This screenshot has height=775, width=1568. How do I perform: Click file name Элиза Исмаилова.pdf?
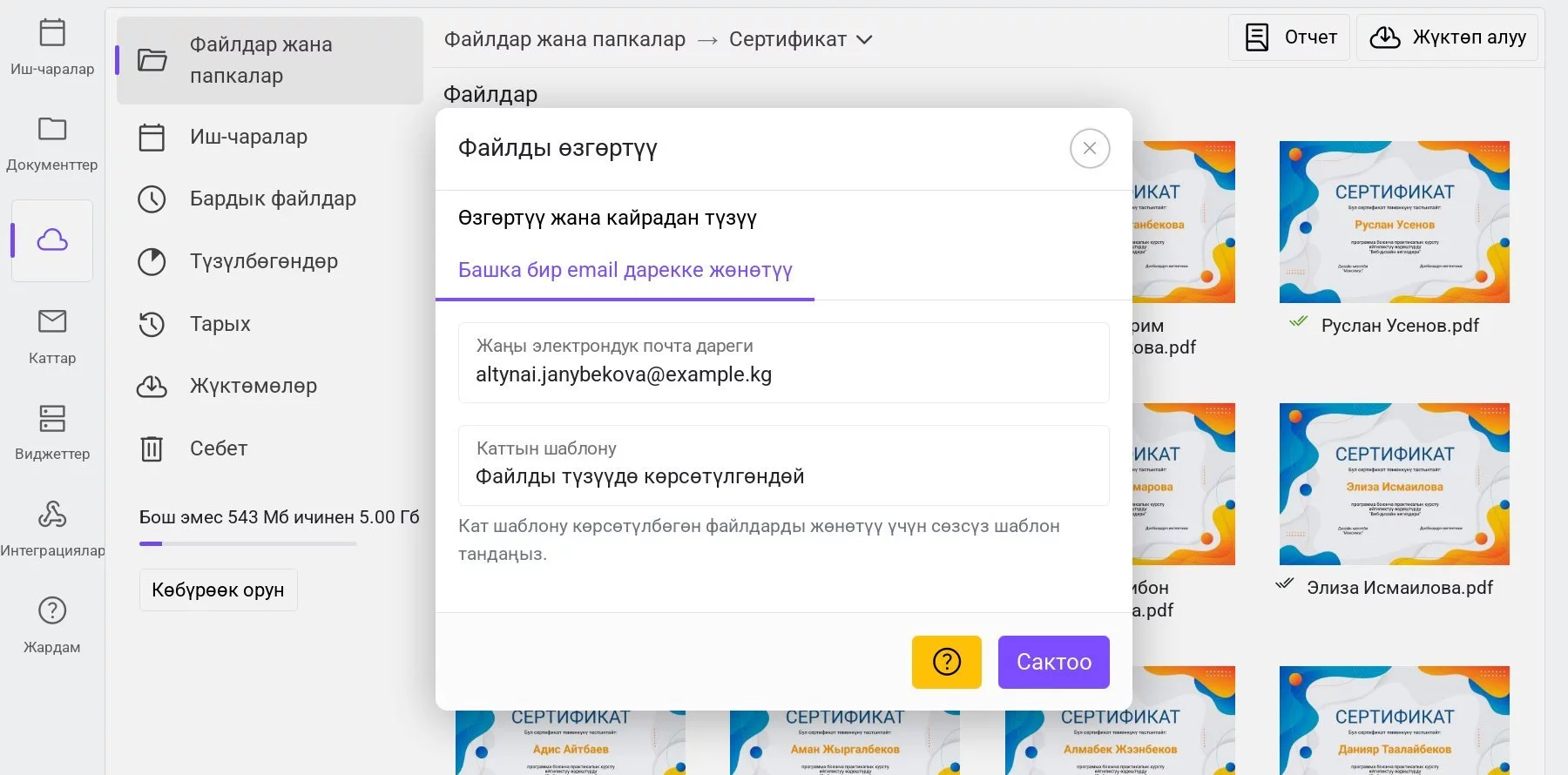(x=1400, y=588)
